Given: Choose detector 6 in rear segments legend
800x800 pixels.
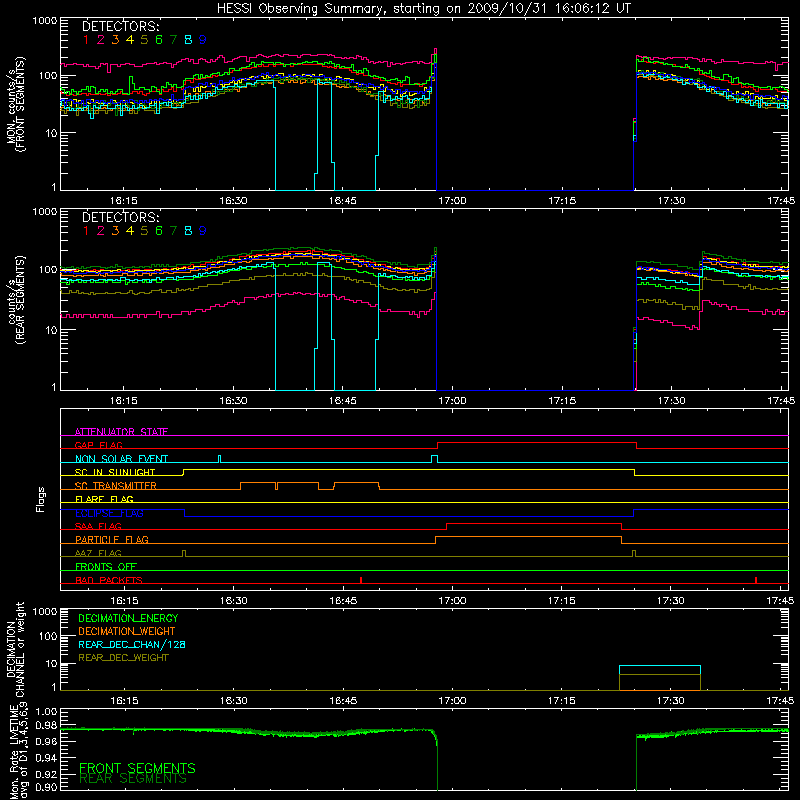Looking at the screenshot, I should (159, 231).
